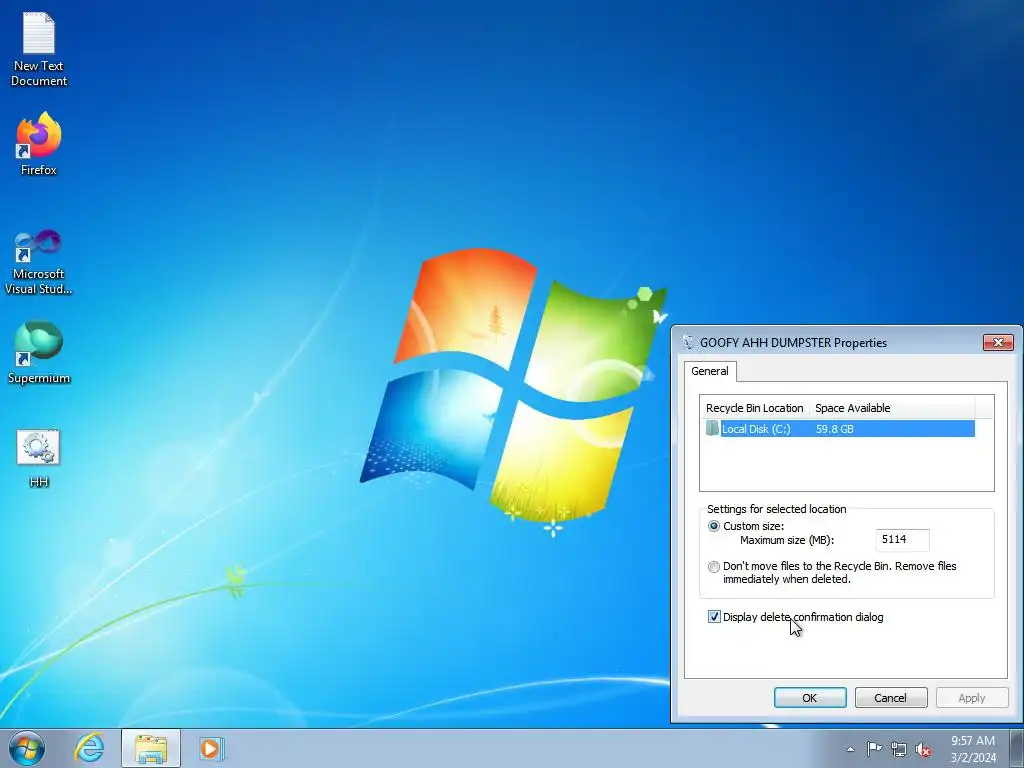The image size is (1024, 768).
Task: Show hidden tray icons arrow
Action: 850,749
